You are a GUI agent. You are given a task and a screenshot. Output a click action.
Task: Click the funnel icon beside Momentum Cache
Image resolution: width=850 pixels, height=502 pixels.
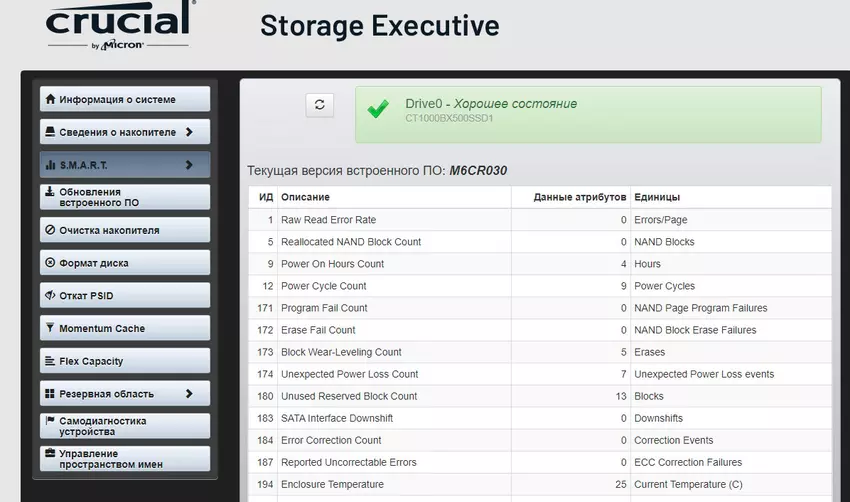tap(50, 328)
